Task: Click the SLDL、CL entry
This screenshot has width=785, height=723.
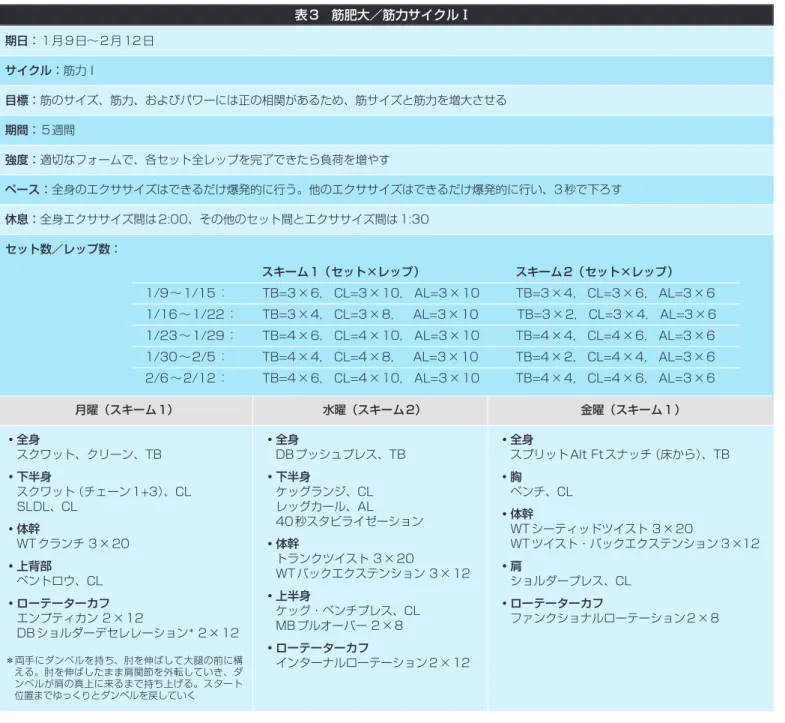Action: coord(47,507)
